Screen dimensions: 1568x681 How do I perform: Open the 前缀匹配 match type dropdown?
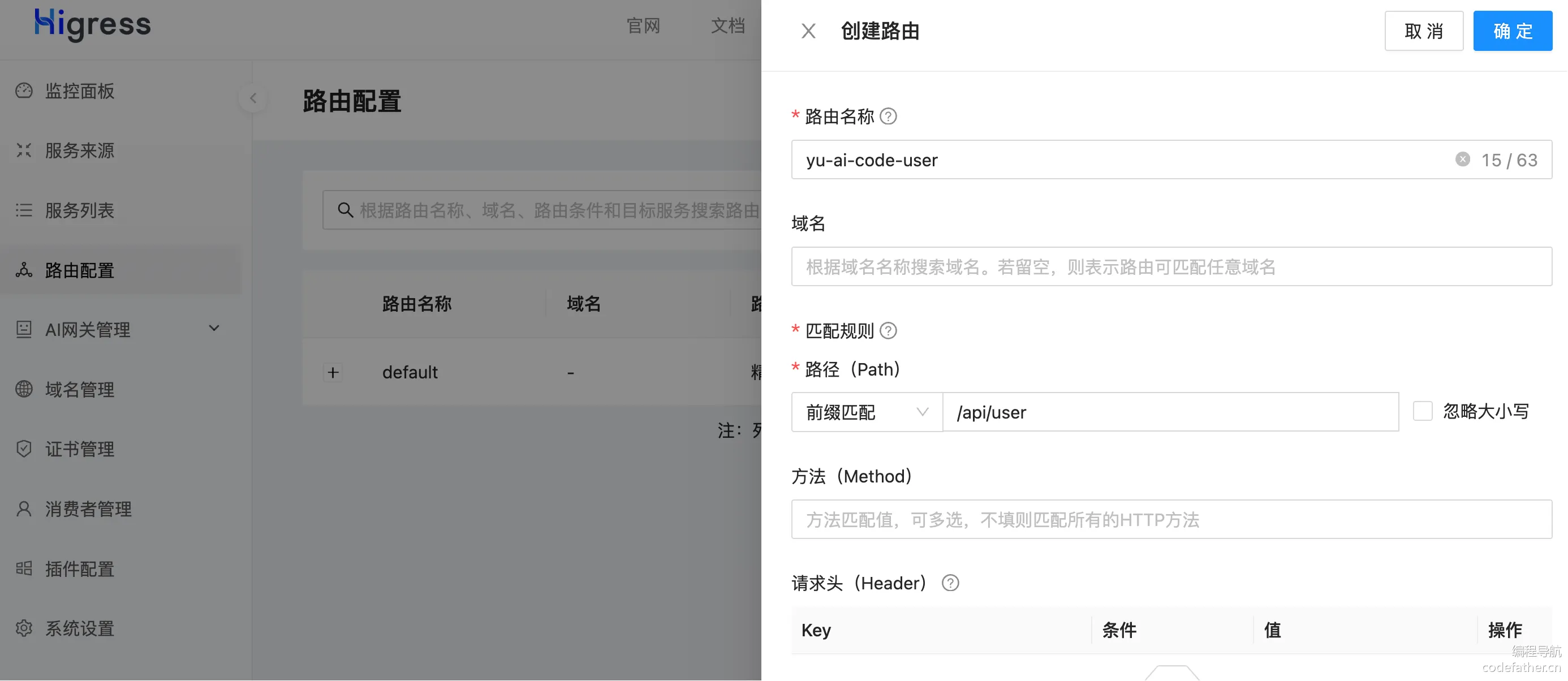(x=867, y=413)
